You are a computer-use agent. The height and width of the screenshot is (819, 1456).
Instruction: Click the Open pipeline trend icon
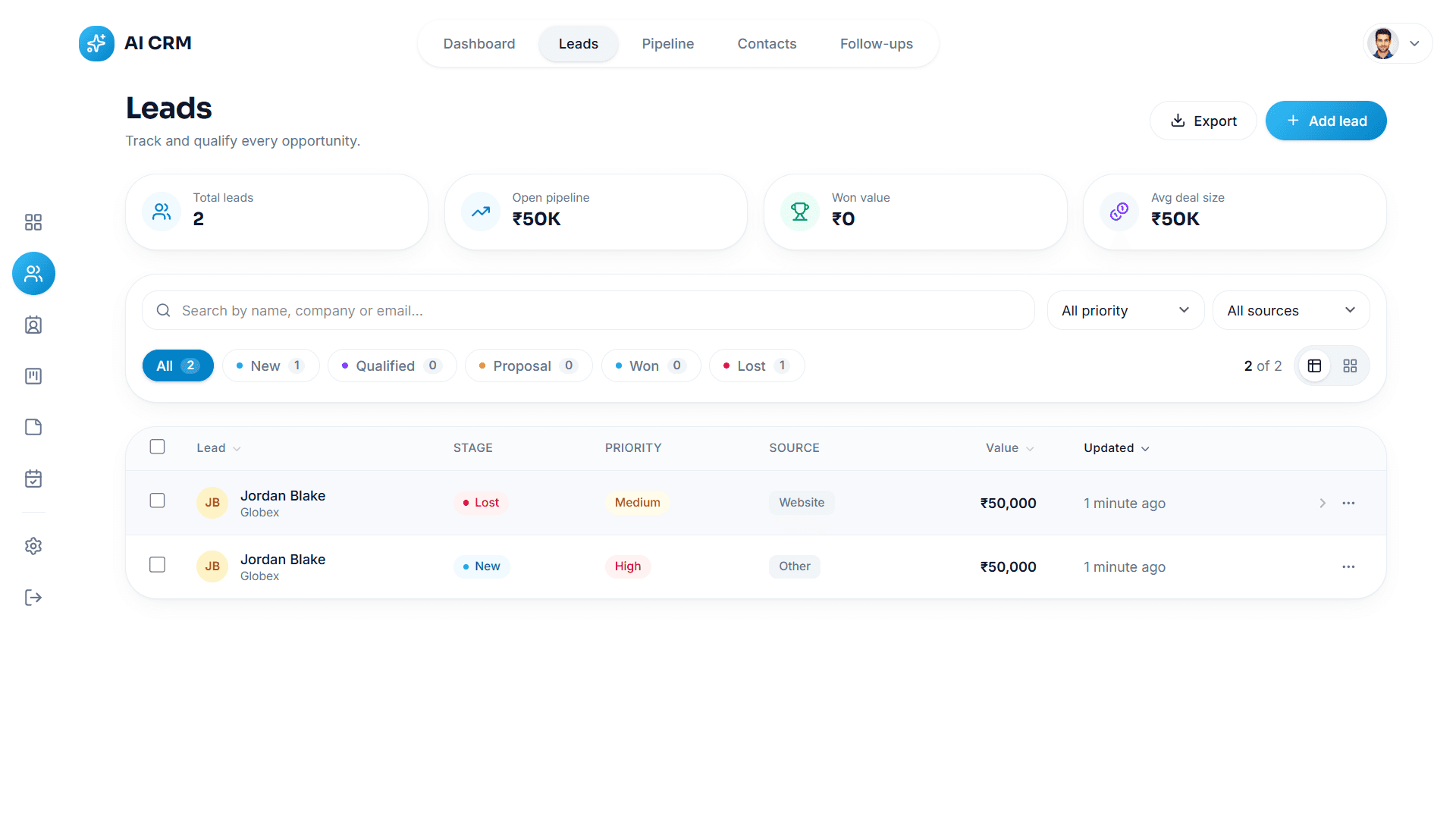click(481, 212)
